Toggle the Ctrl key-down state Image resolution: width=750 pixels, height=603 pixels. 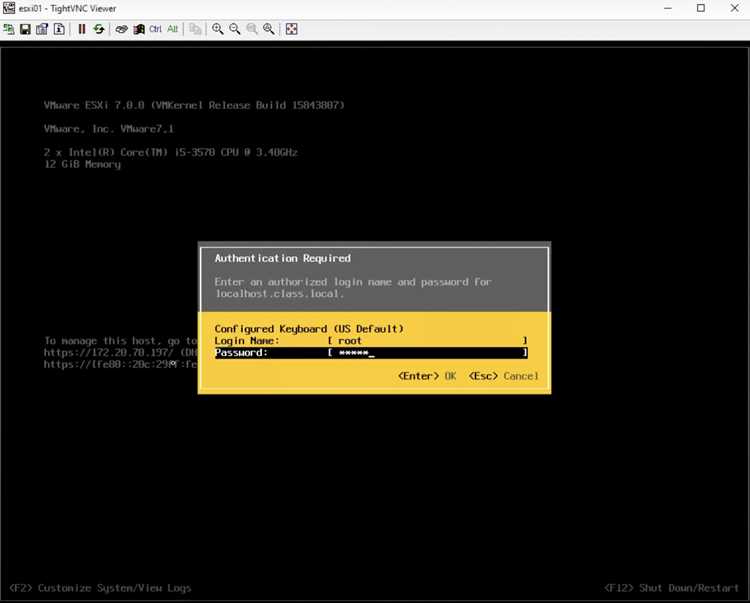click(155, 29)
